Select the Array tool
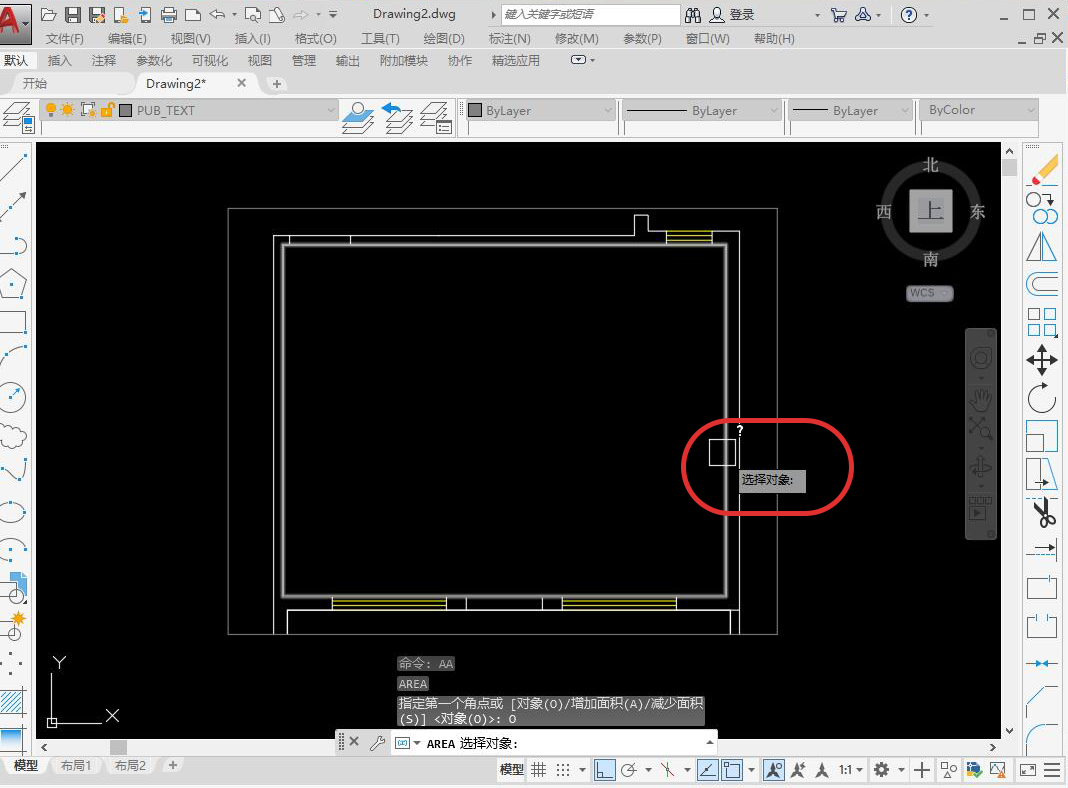The image size is (1068, 788). (x=1042, y=321)
